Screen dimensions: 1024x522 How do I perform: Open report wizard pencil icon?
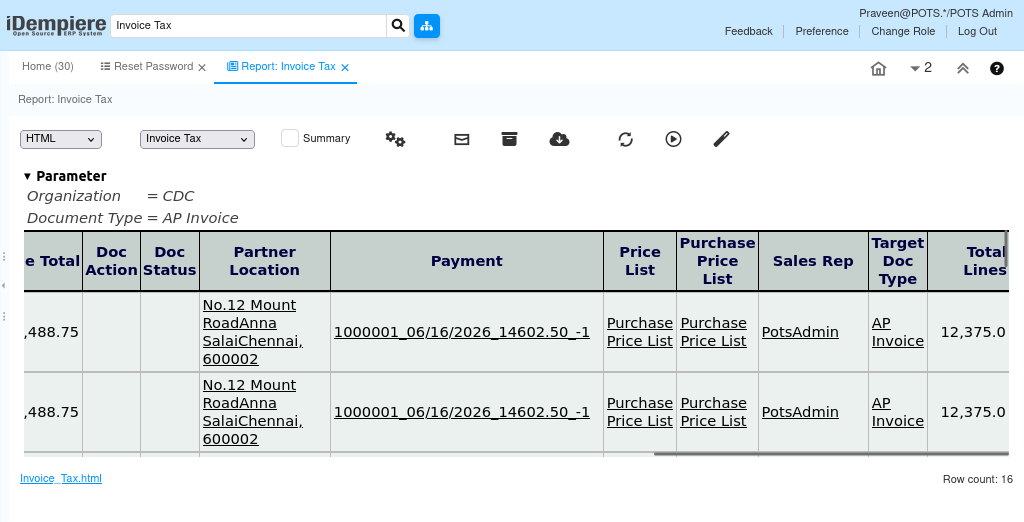[721, 139]
